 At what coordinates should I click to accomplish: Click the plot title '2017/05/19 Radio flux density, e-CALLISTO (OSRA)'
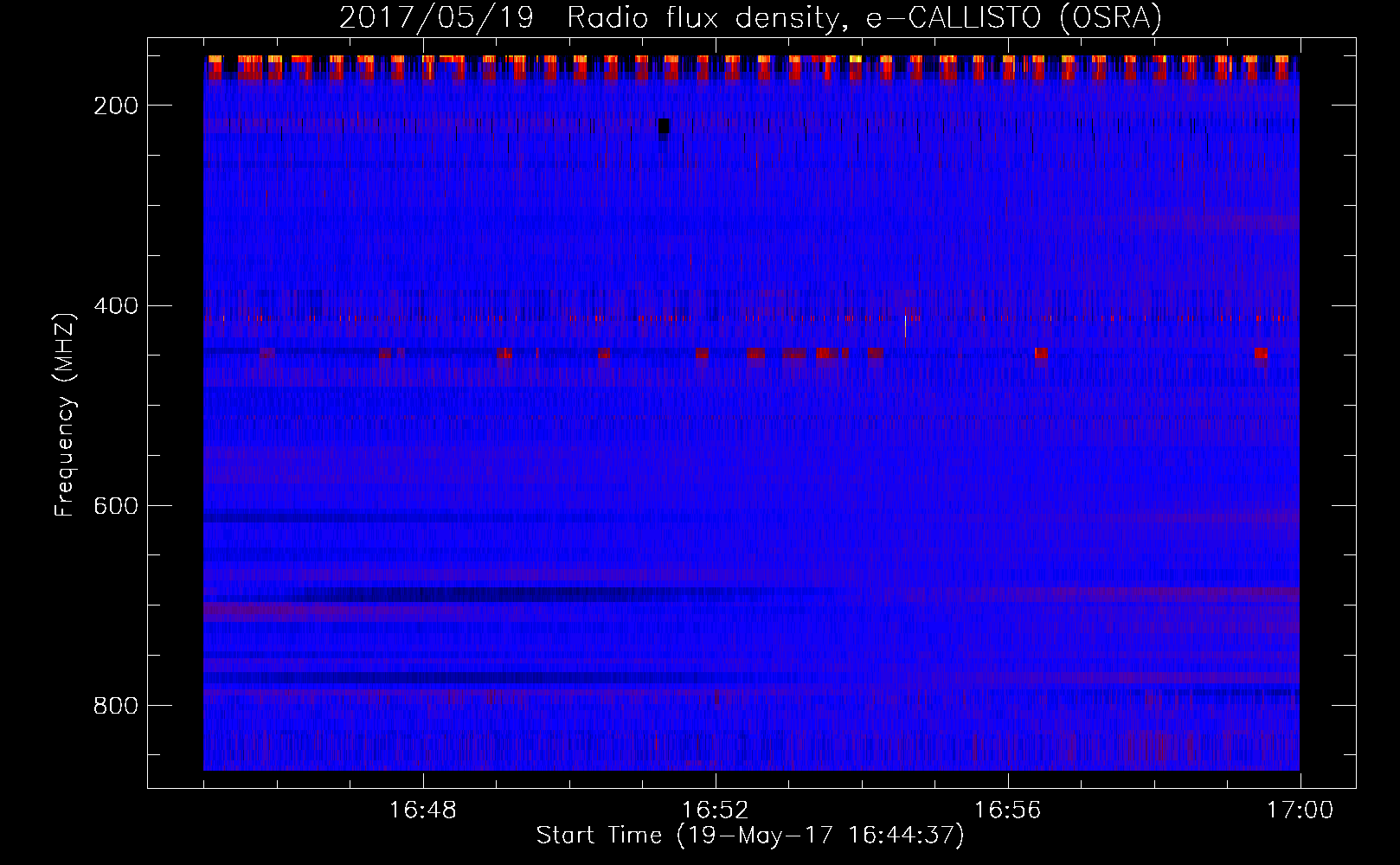750,17
